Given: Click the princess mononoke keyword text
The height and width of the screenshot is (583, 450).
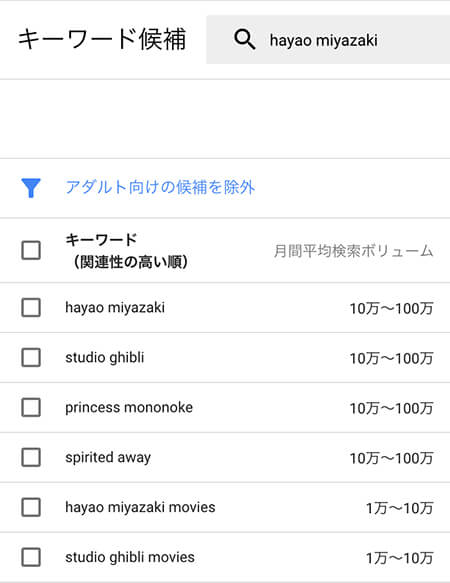Looking at the screenshot, I should click(x=129, y=408).
